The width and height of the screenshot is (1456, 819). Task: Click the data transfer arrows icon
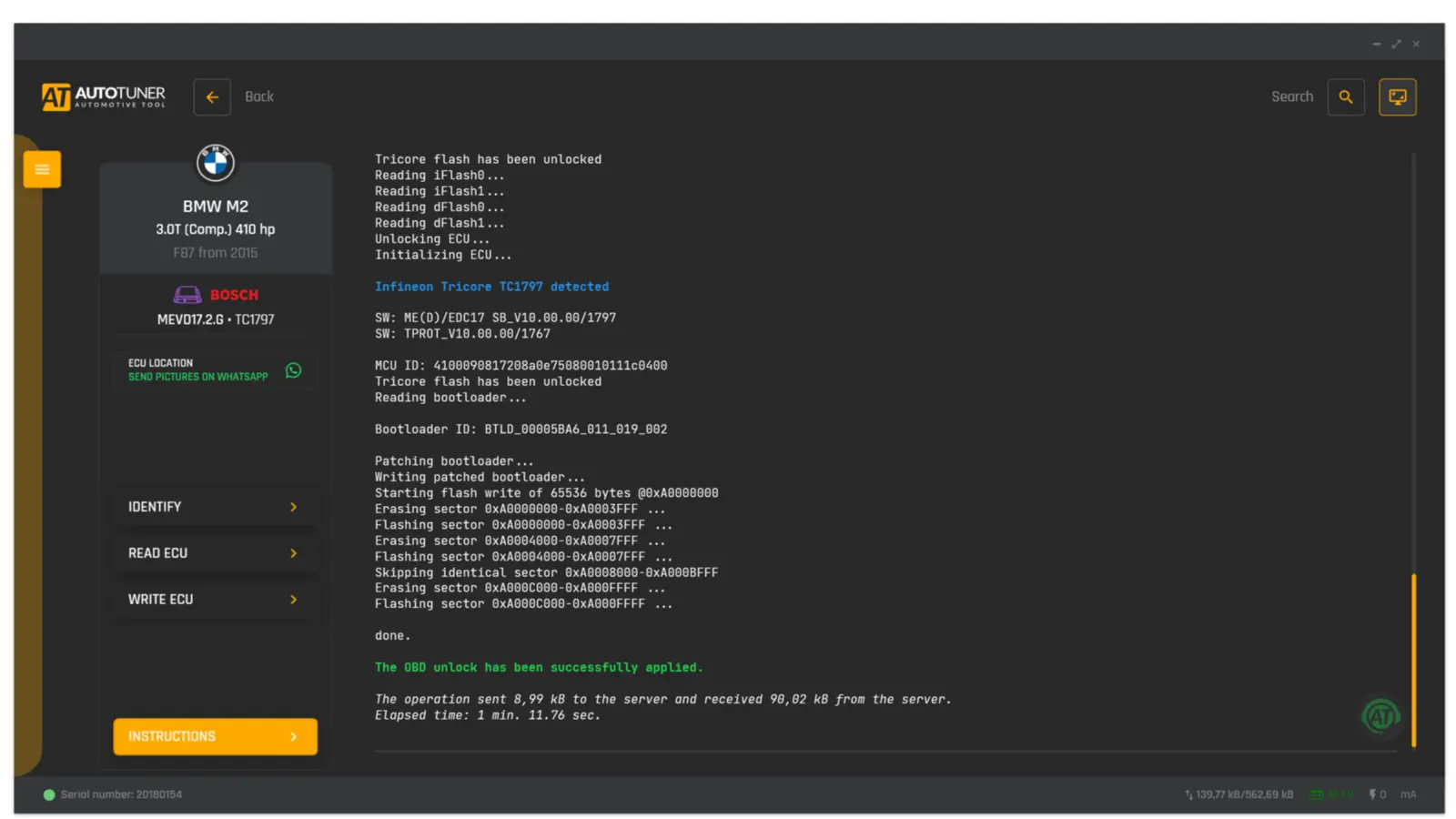point(1188,794)
